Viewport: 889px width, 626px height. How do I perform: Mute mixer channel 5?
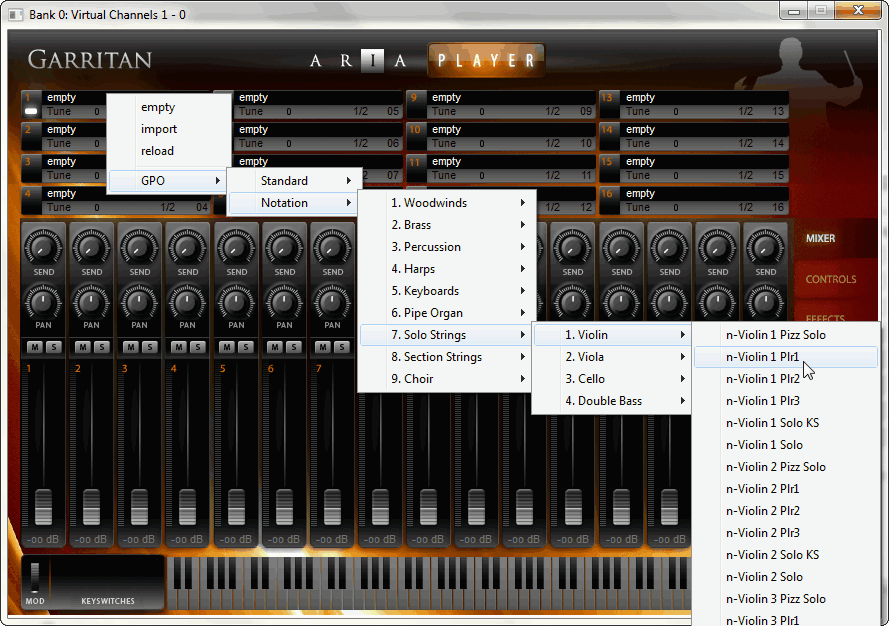click(x=227, y=347)
